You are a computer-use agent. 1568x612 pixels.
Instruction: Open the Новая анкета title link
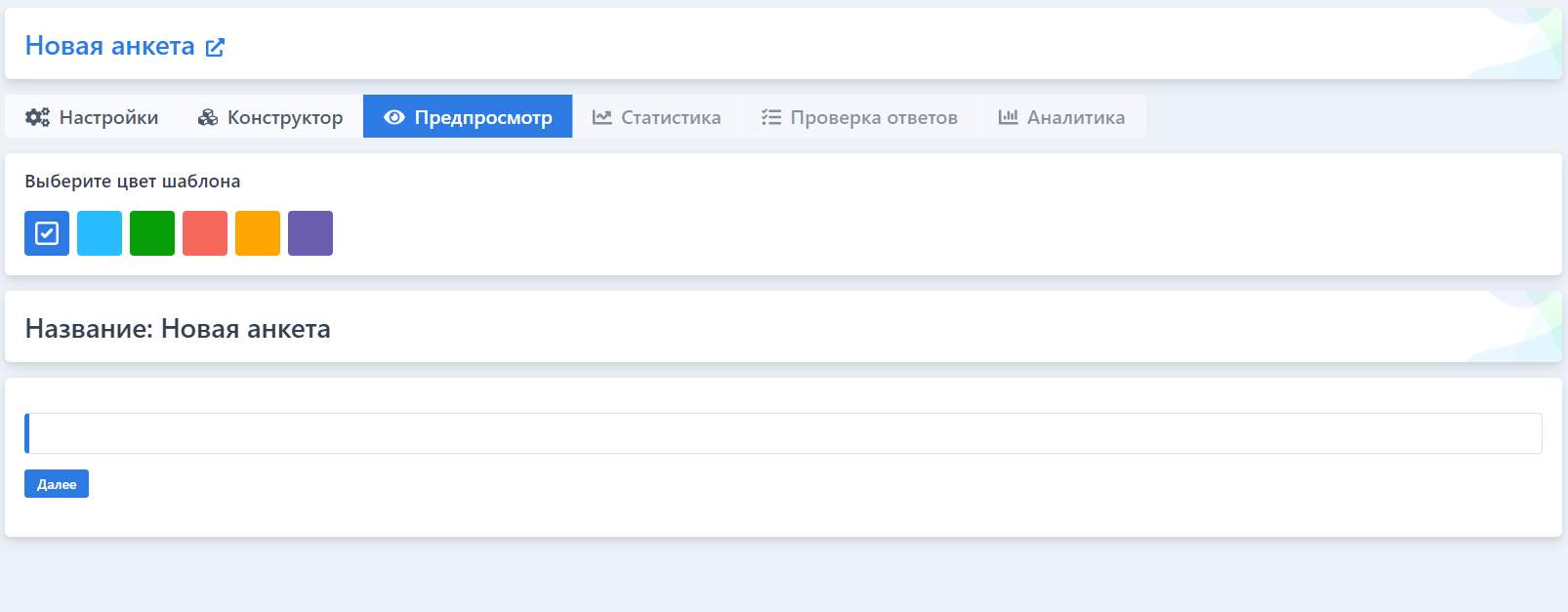pos(109,46)
